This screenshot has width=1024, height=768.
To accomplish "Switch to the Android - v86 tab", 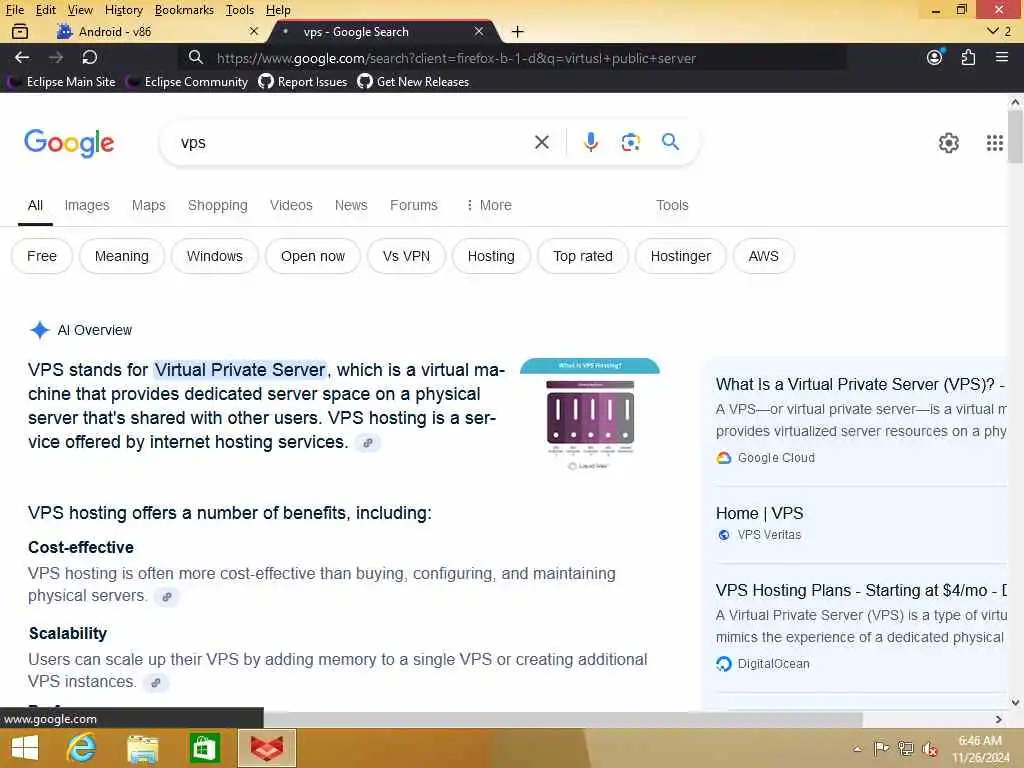I will pyautogui.click(x=157, y=31).
